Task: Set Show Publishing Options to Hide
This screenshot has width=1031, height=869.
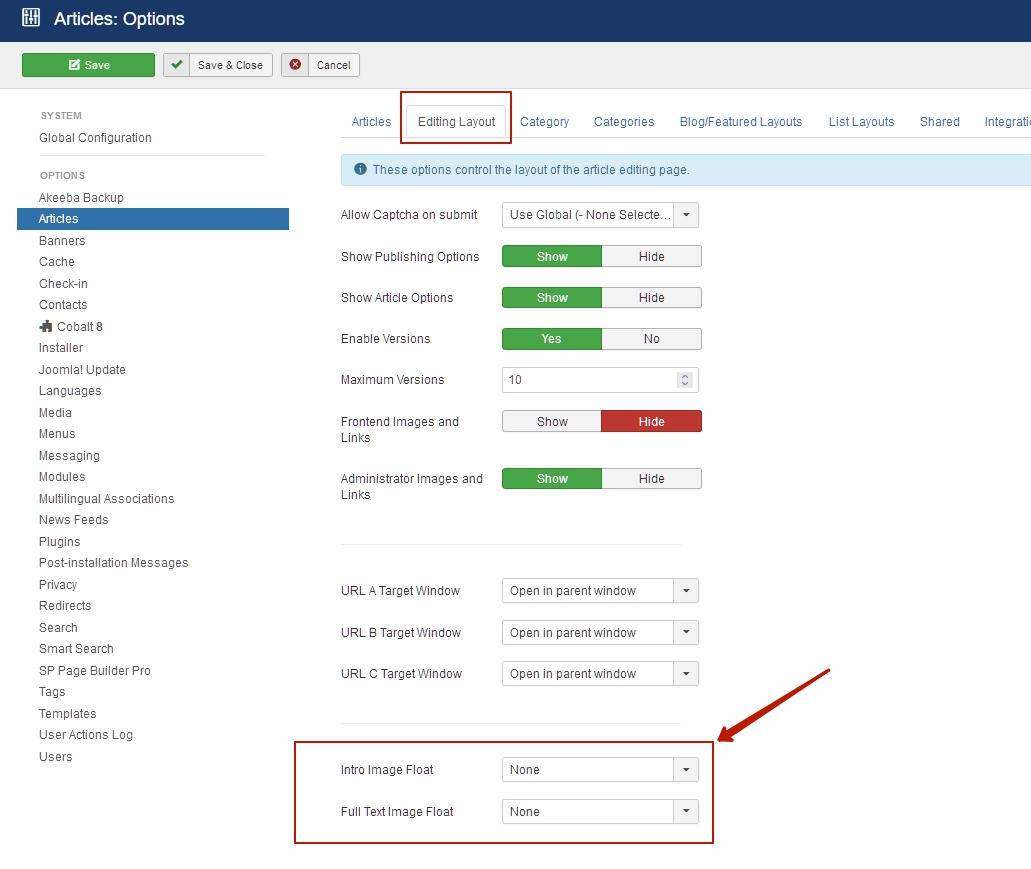Action: coord(651,257)
